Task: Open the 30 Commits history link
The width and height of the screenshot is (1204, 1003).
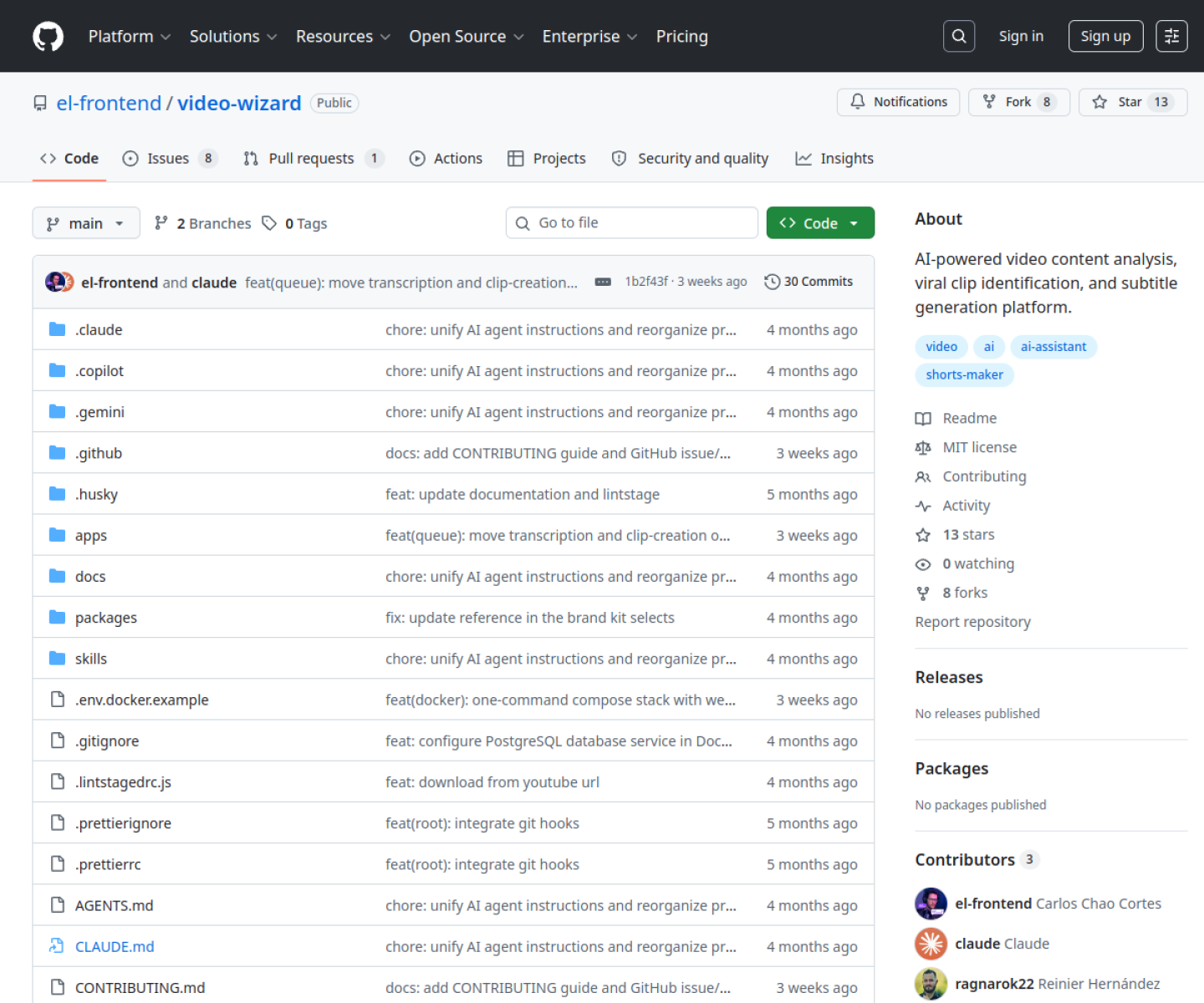Action: coord(809,282)
